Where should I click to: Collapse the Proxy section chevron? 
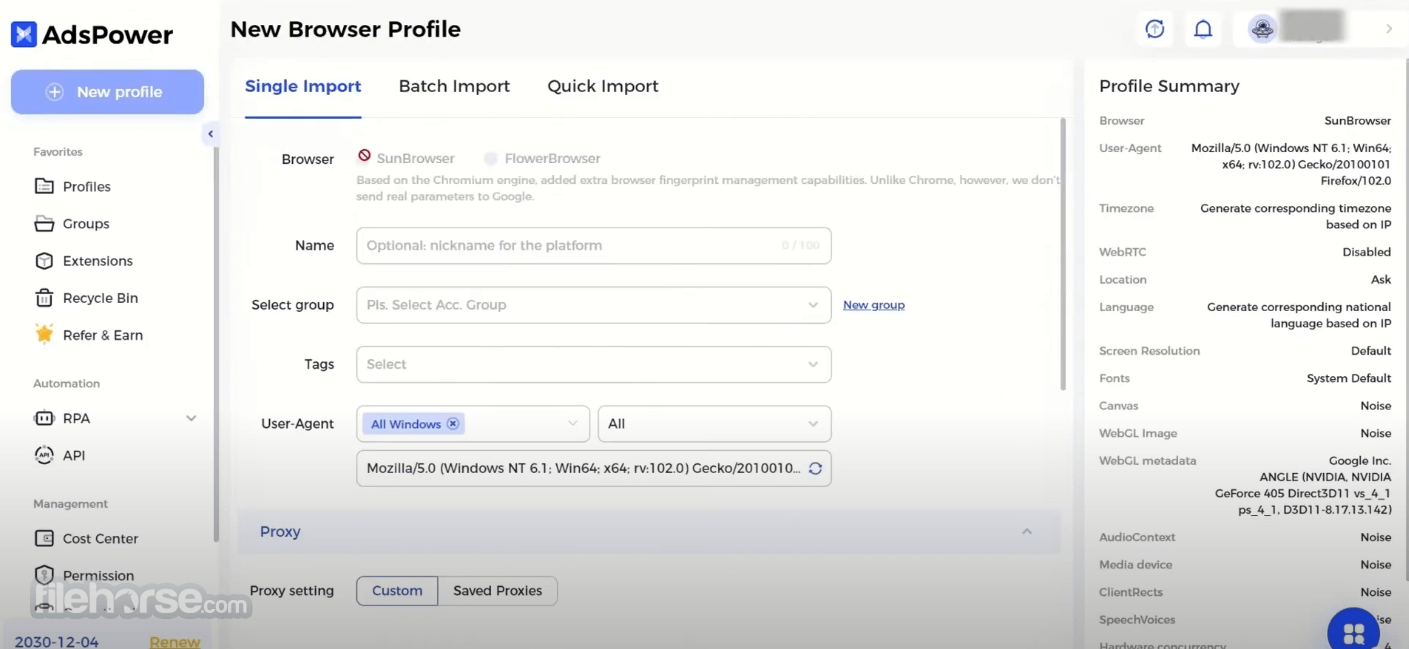pos(1027,531)
